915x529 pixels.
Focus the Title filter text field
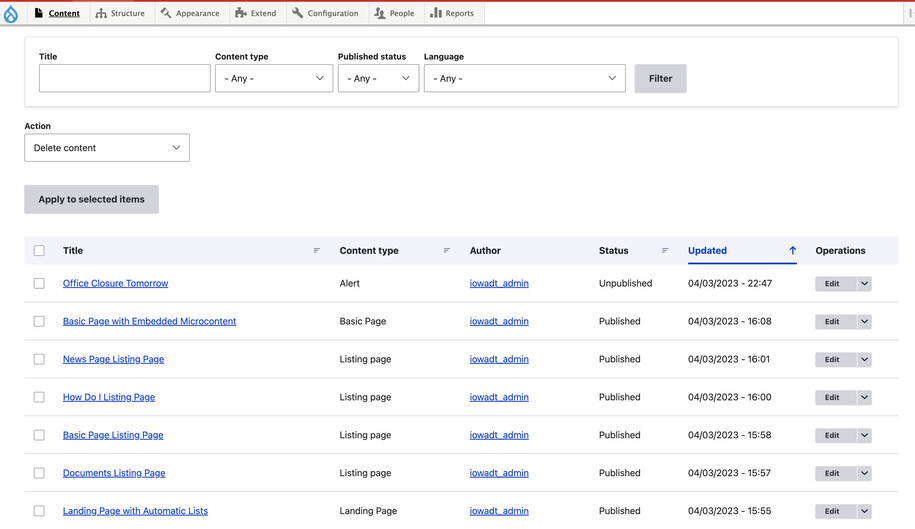124,78
